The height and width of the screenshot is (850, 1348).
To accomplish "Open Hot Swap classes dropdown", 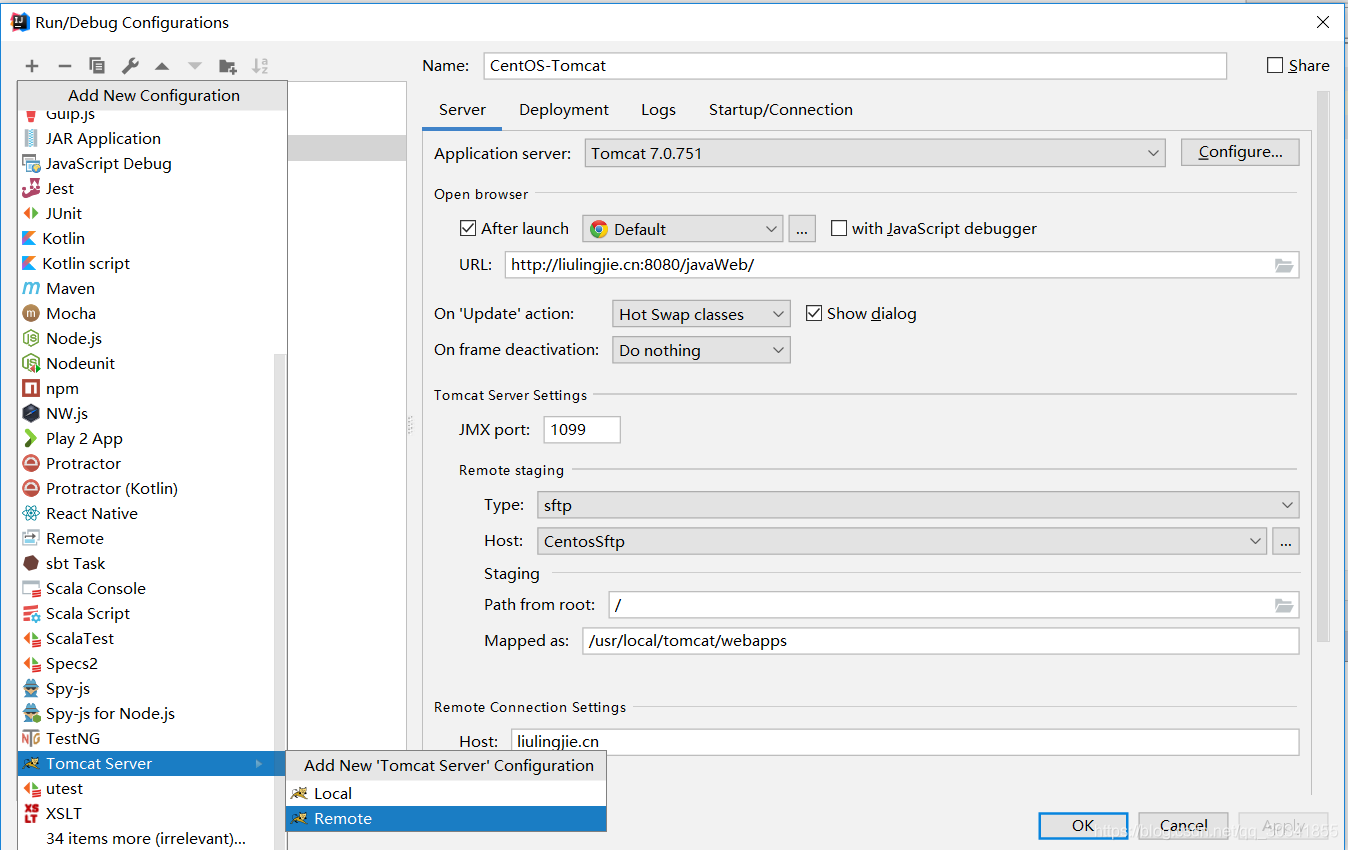I will pos(701,314).
